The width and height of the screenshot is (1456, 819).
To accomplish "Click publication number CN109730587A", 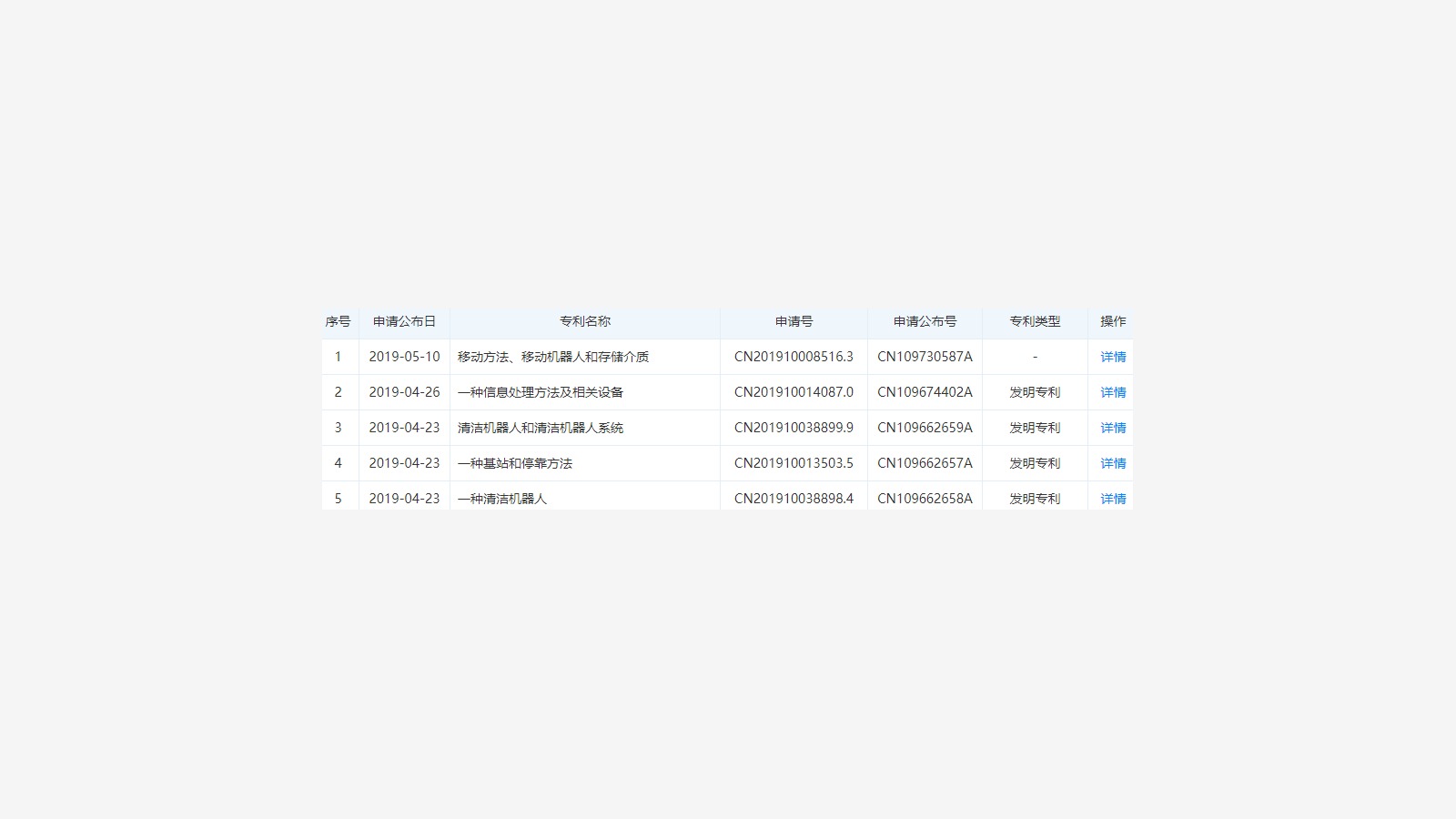I will [x=925, y=357].
